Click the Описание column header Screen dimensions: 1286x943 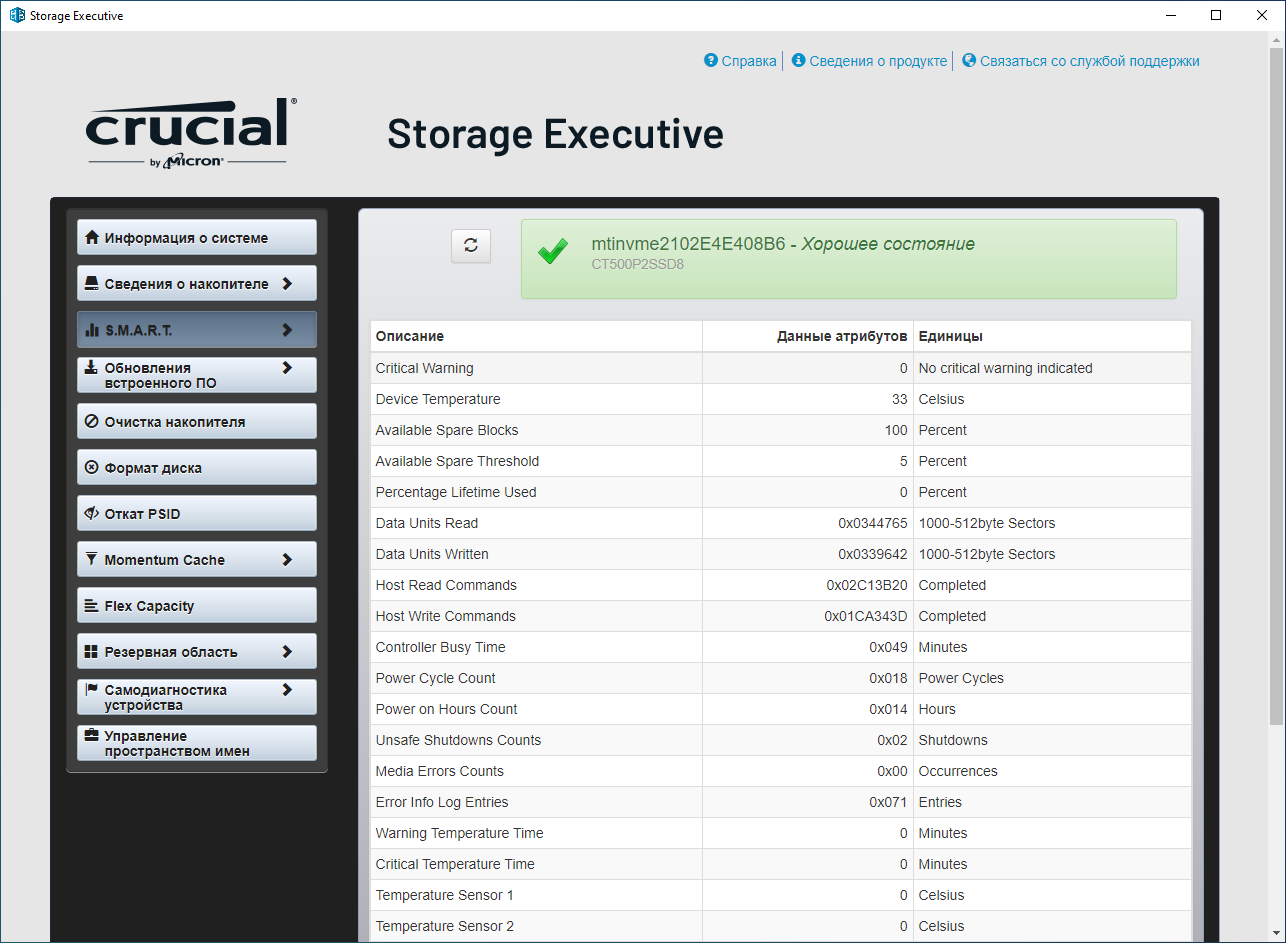pos(536,336)
